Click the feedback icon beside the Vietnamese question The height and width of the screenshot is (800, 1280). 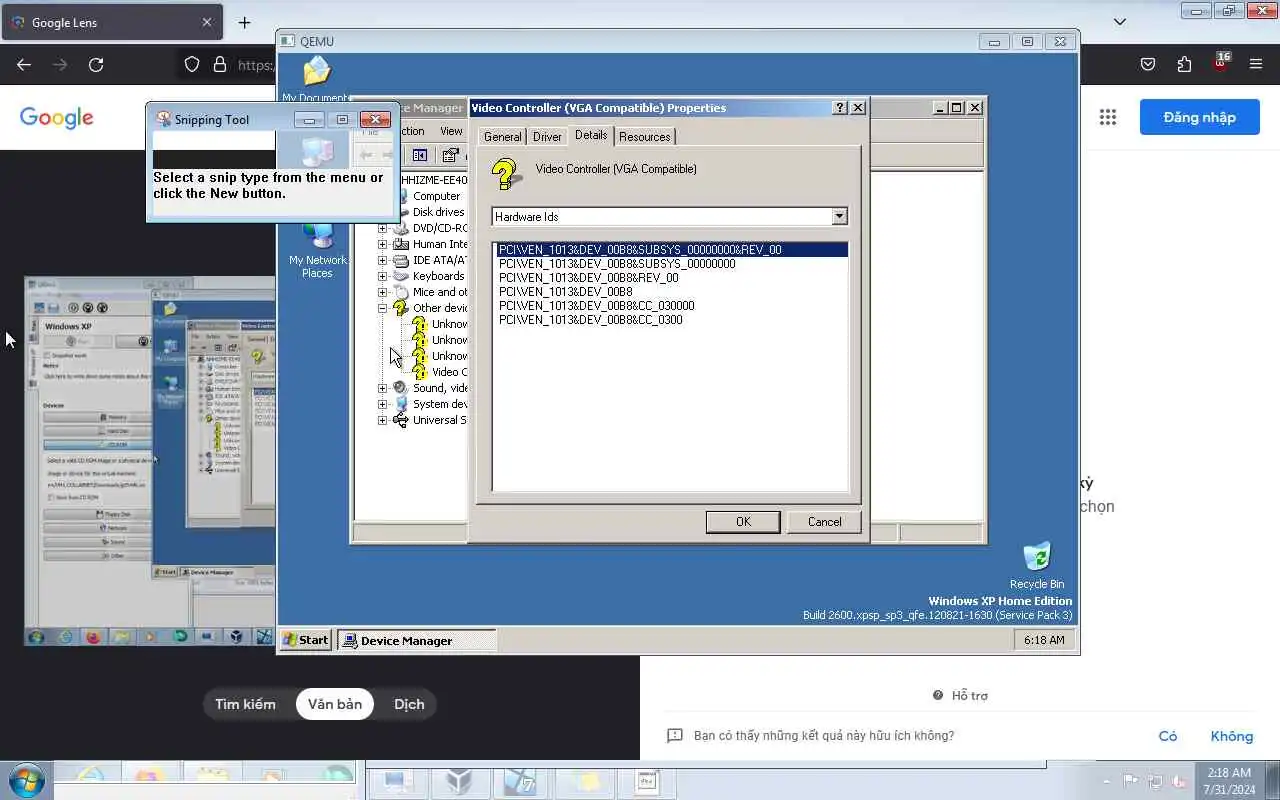coord(675,736)
